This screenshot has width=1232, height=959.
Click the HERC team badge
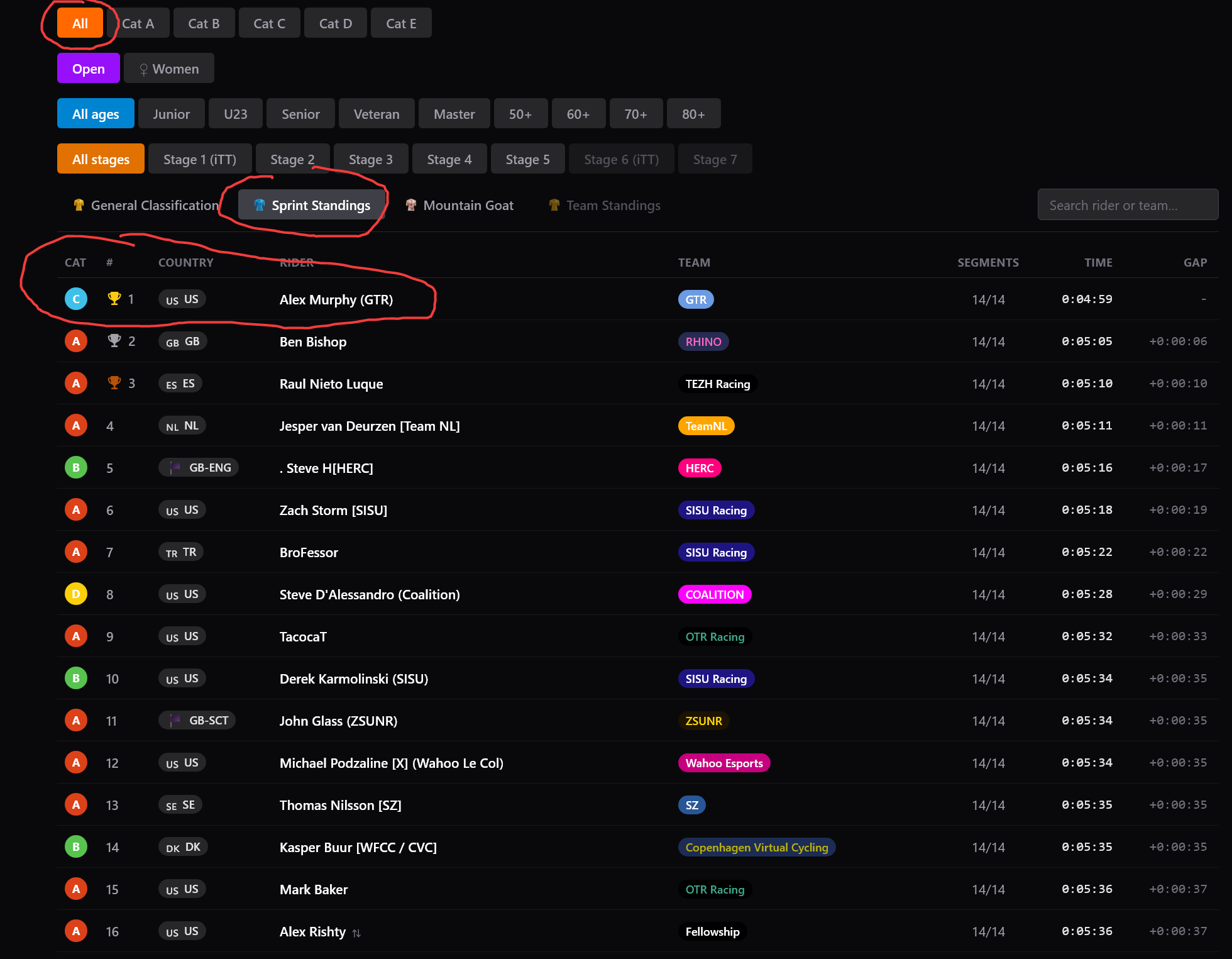click(x=700, y=468)
